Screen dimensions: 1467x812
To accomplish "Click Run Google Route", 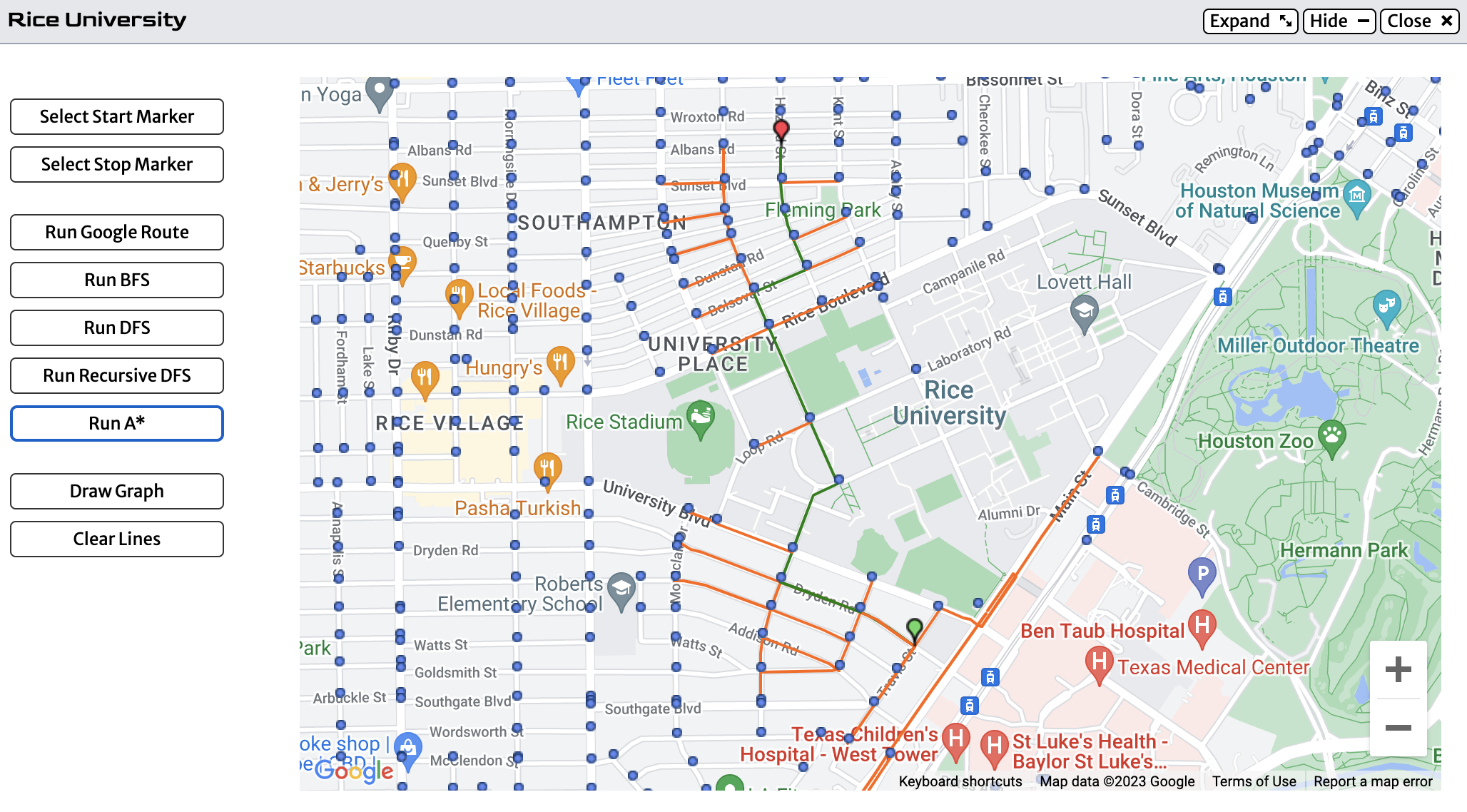I will pos(116,232).
